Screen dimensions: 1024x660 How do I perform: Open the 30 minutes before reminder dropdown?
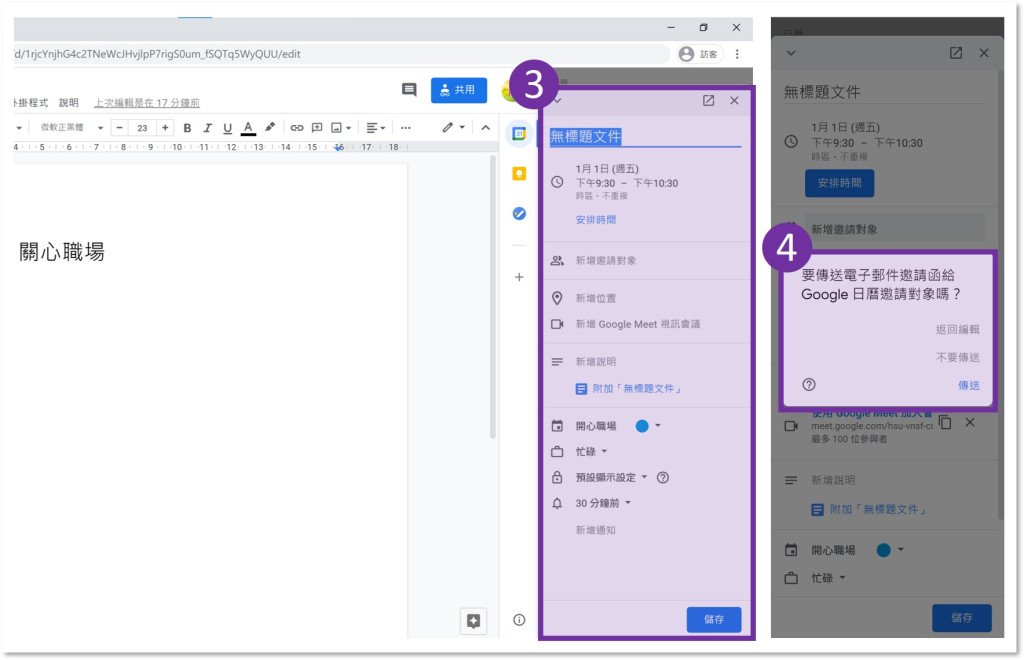pos(603,504)
